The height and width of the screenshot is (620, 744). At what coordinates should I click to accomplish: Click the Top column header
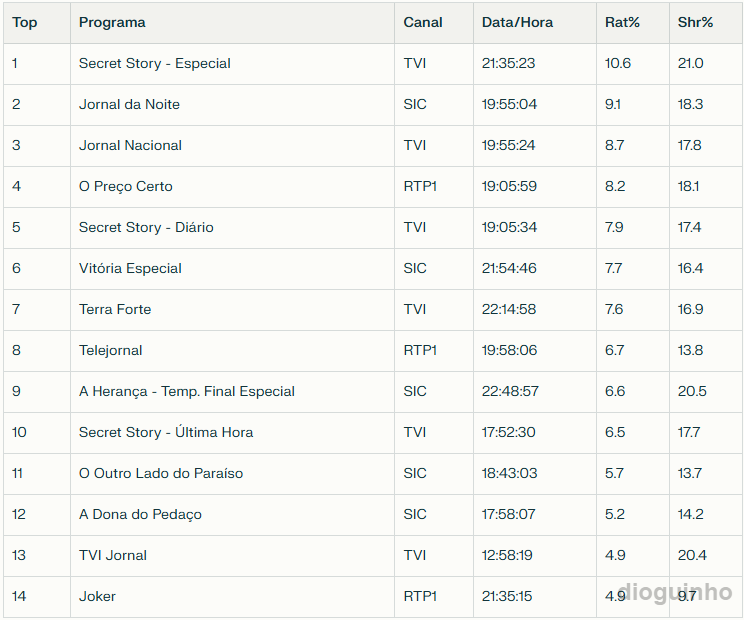(25, 22)
